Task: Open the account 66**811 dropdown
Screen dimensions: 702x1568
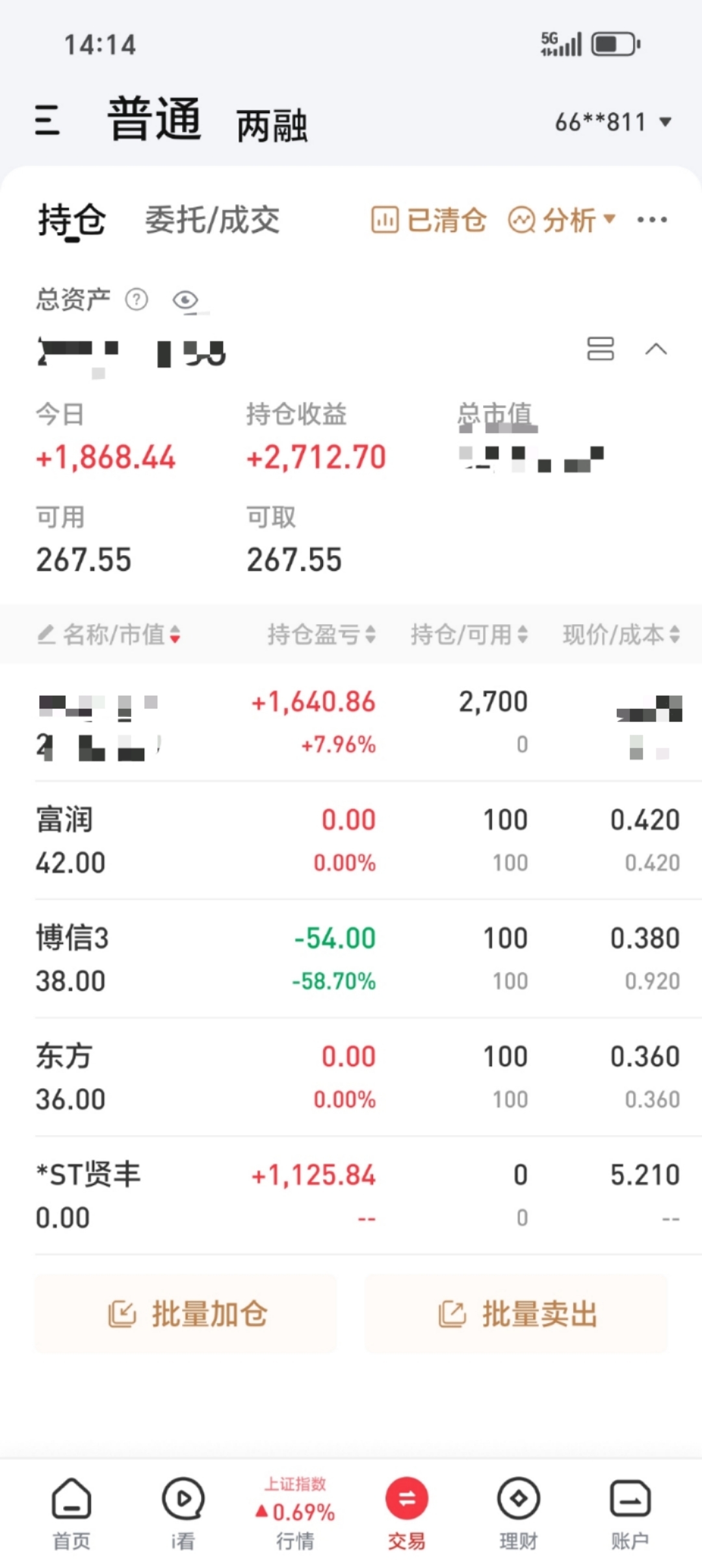Action: pyautogui.click(x=613, y=122)
